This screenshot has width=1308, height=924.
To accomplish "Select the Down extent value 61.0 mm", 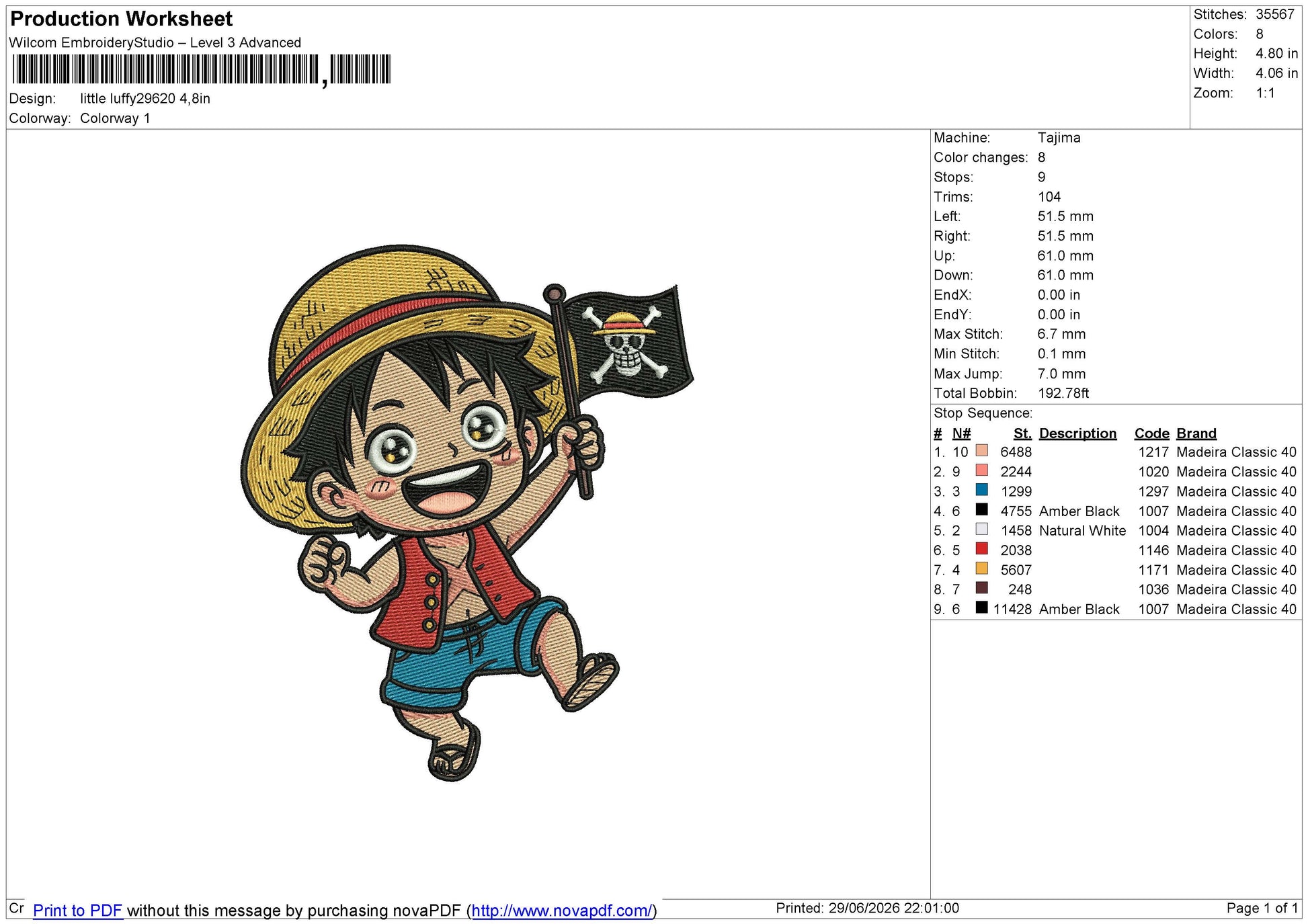I will coord(1065,276).
